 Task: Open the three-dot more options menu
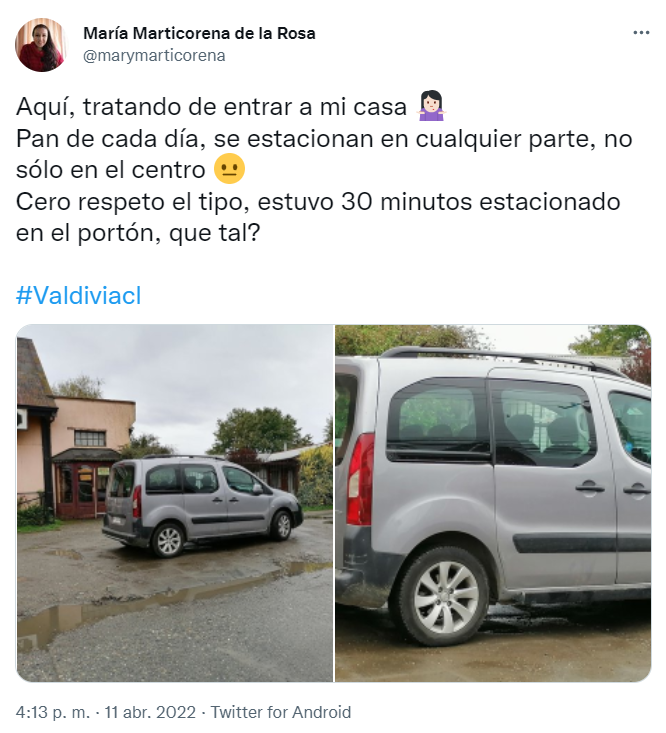(641, 33)
